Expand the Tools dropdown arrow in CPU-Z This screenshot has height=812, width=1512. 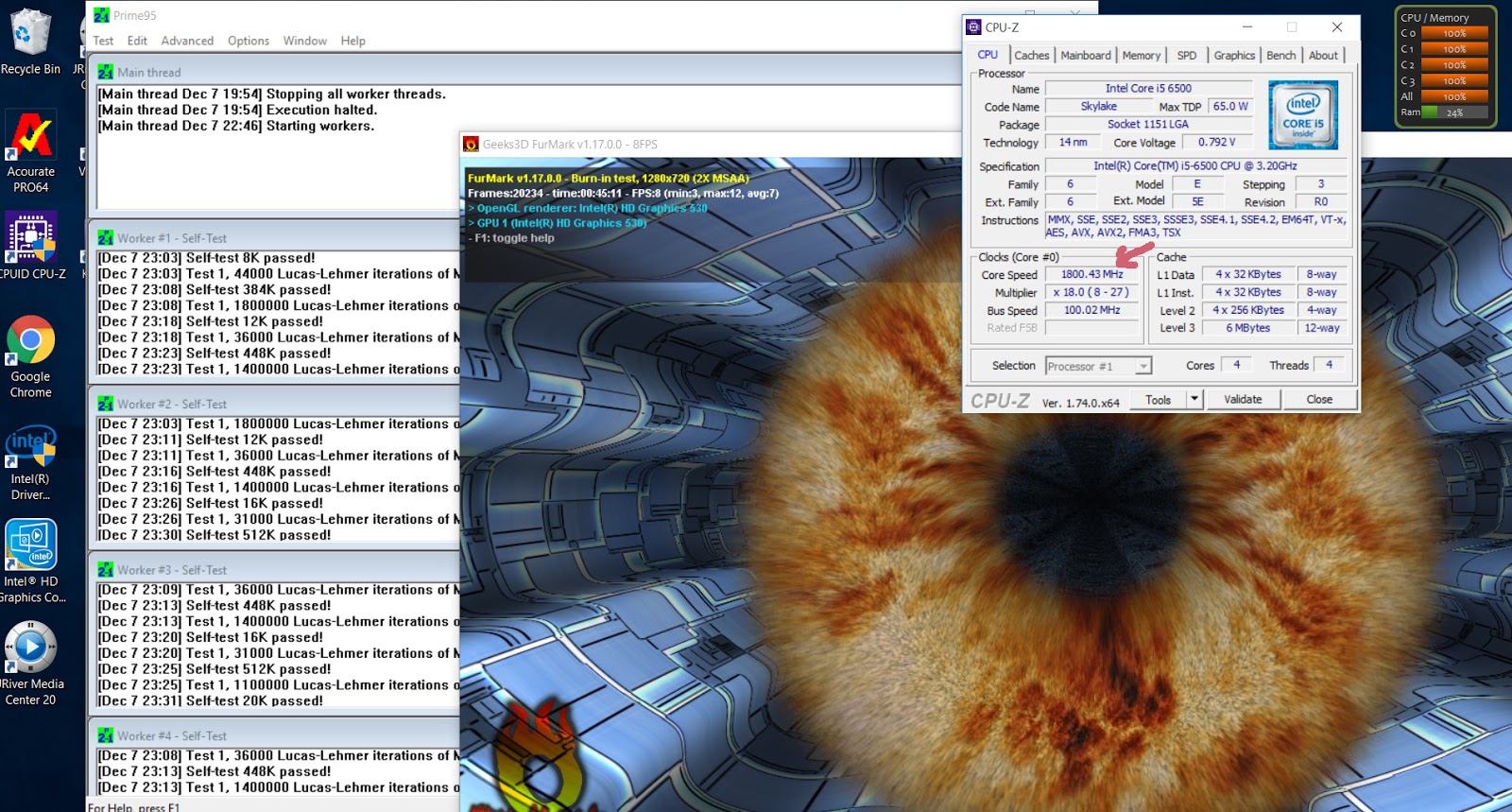pyautogui.click(x=1194, y=399)
